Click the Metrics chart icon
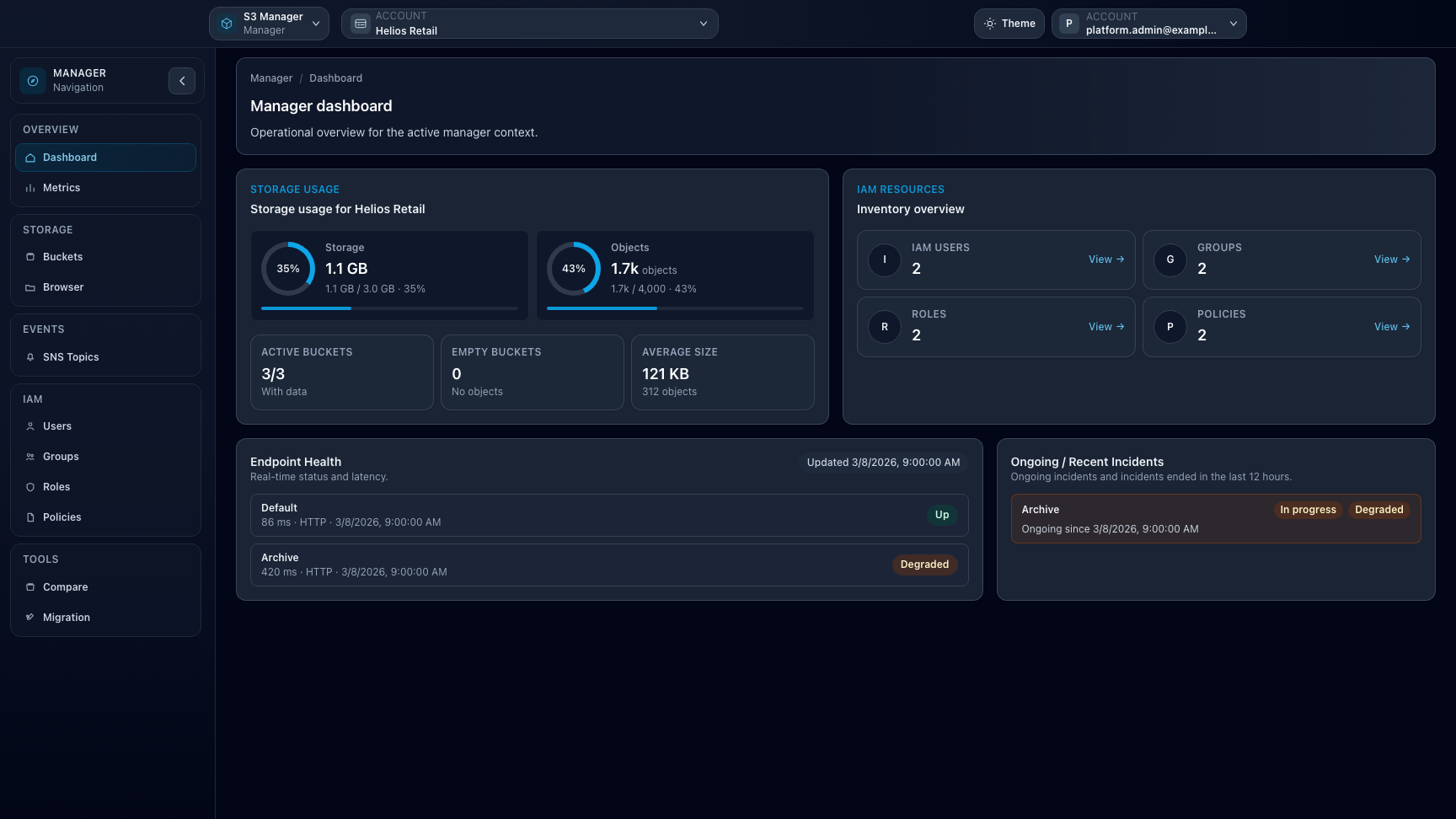This screenshot has height=819, width=1456. coord(29,187)
